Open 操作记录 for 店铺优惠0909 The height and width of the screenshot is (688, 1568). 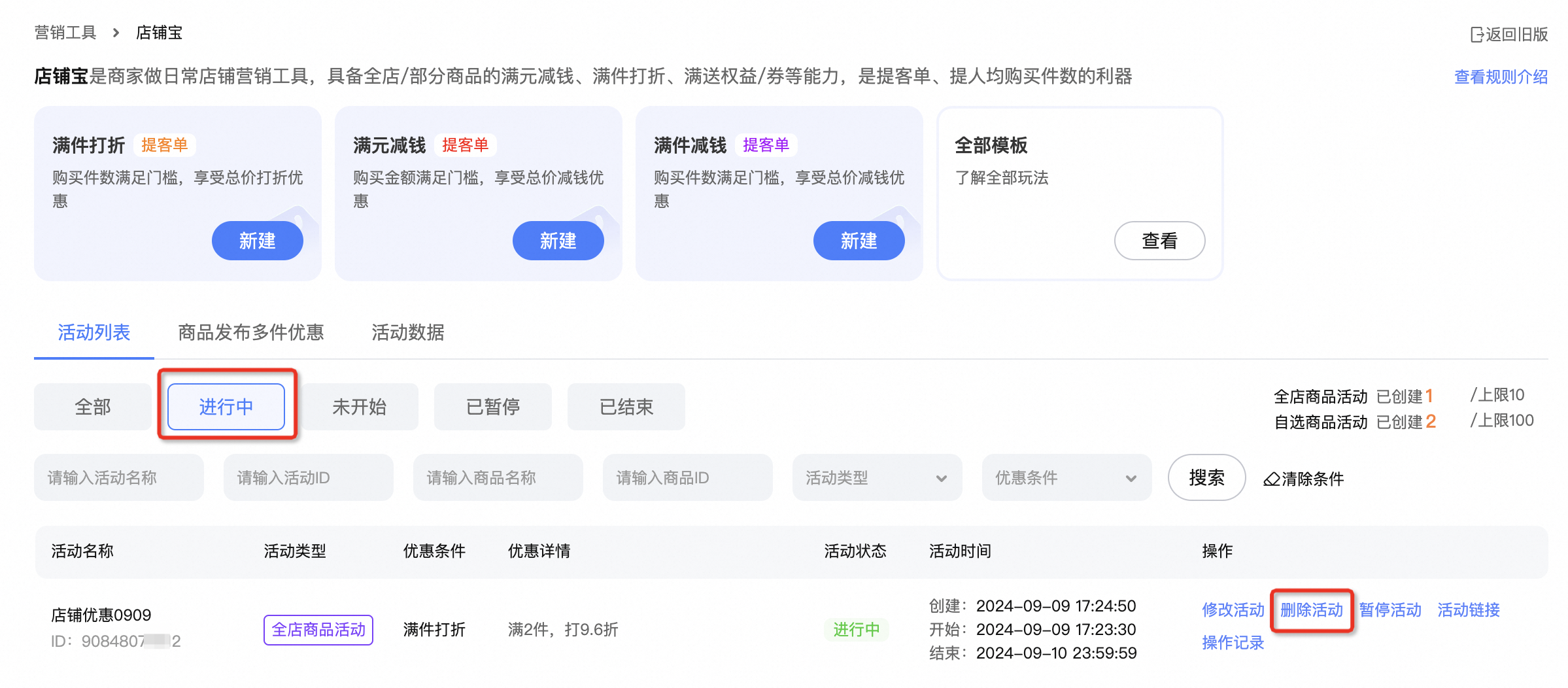tap(1233, 642)
